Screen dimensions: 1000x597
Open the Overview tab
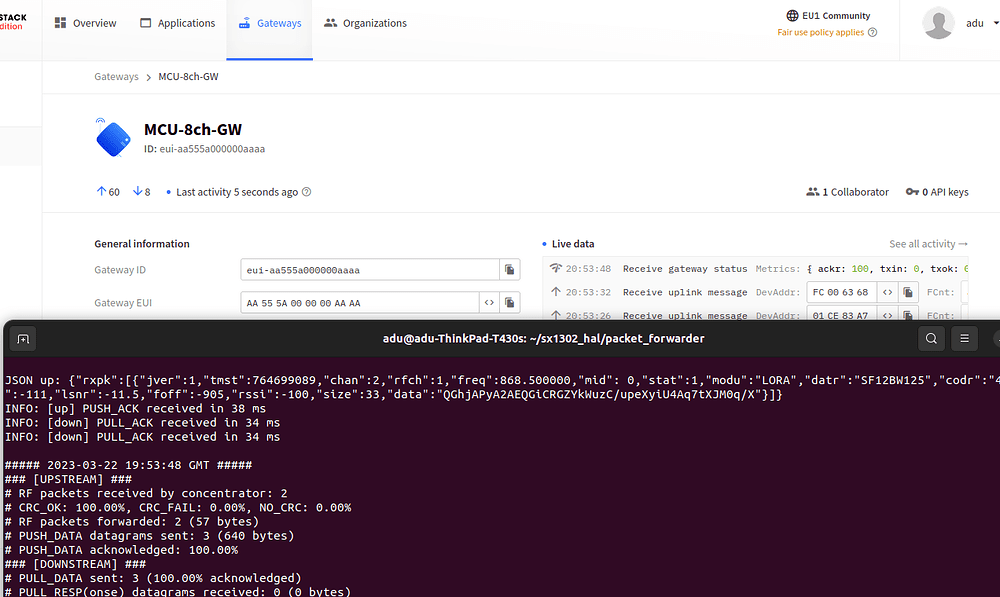coord(85,23)
